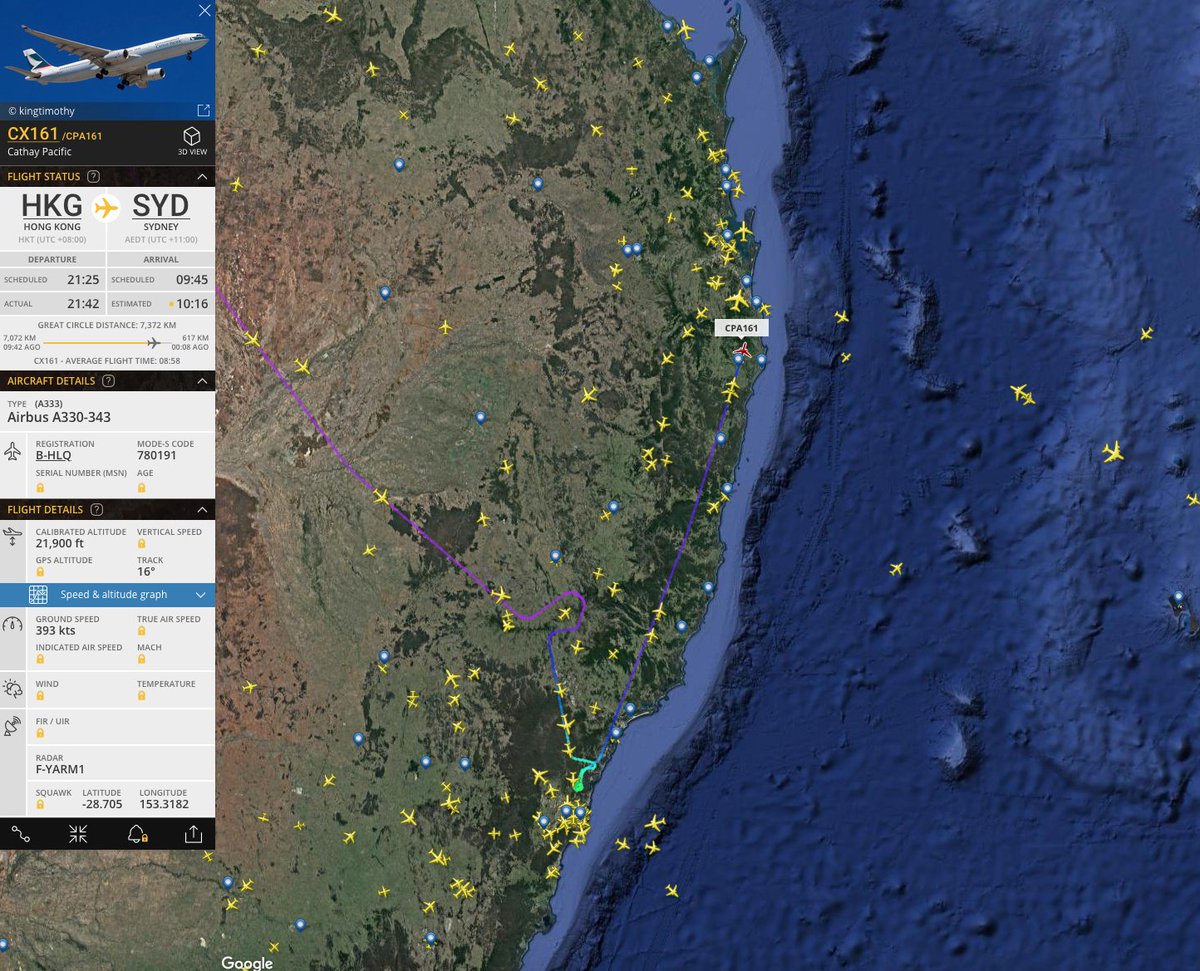Click the share flight icon
The image size is (1200, 971).
(193, 834)
